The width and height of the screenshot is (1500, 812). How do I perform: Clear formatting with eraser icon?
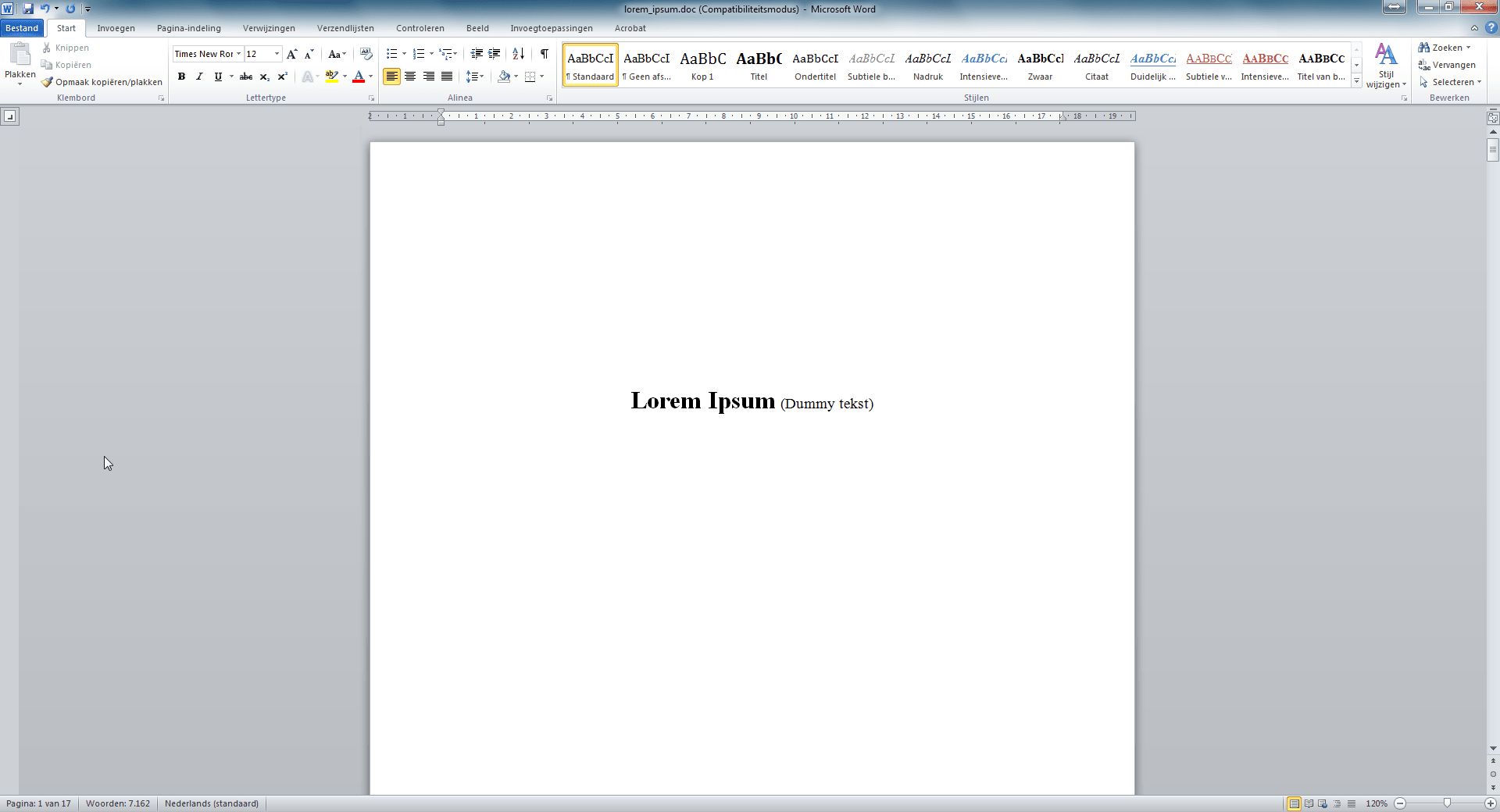click(x=366, y=54)
